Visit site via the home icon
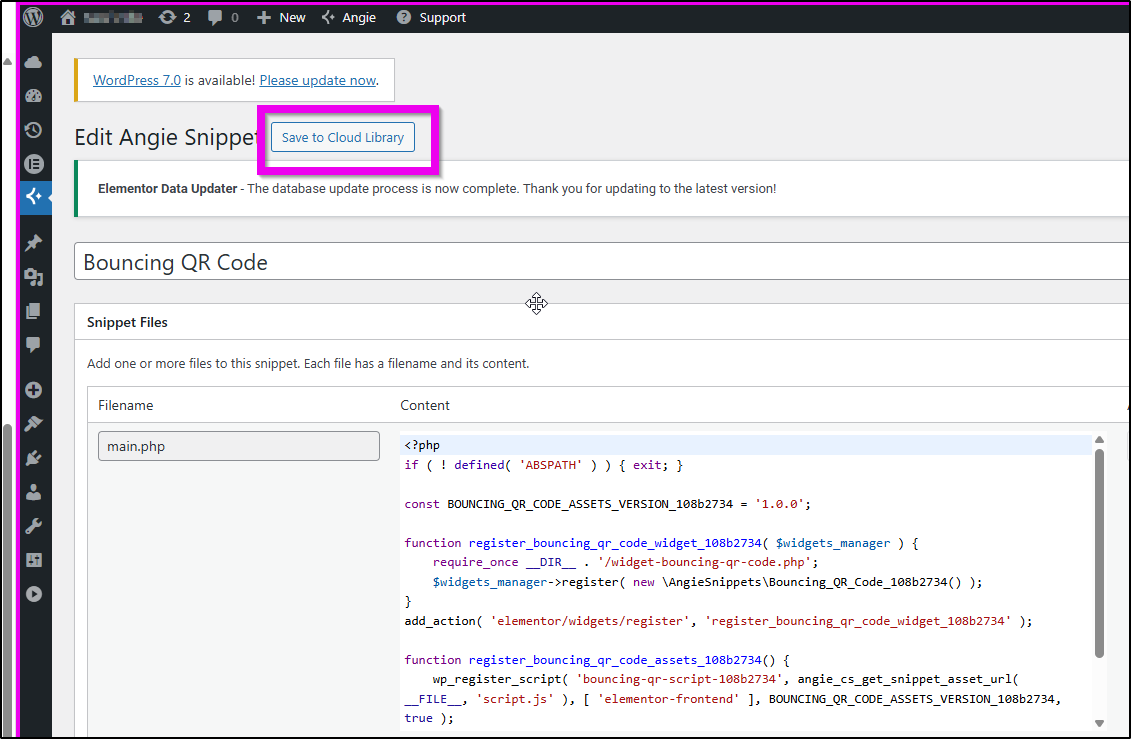Image resolution: width=1131 pixels, height=739 pixels. point(68,17)
